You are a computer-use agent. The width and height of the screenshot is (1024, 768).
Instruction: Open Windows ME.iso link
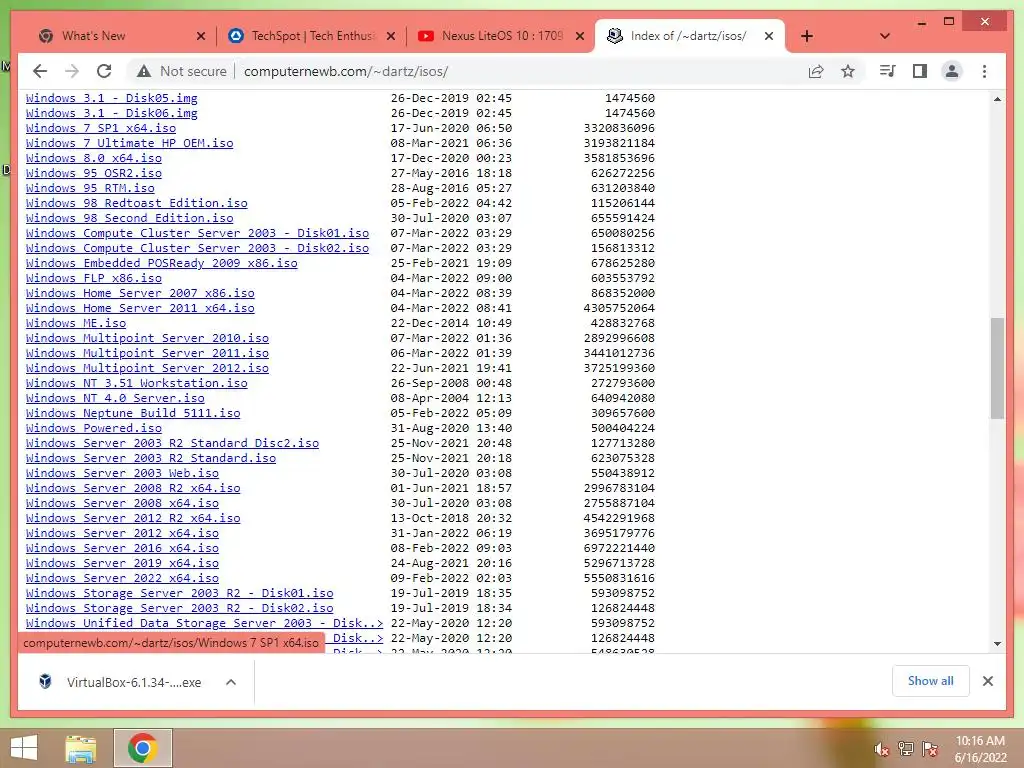[76, 323]
